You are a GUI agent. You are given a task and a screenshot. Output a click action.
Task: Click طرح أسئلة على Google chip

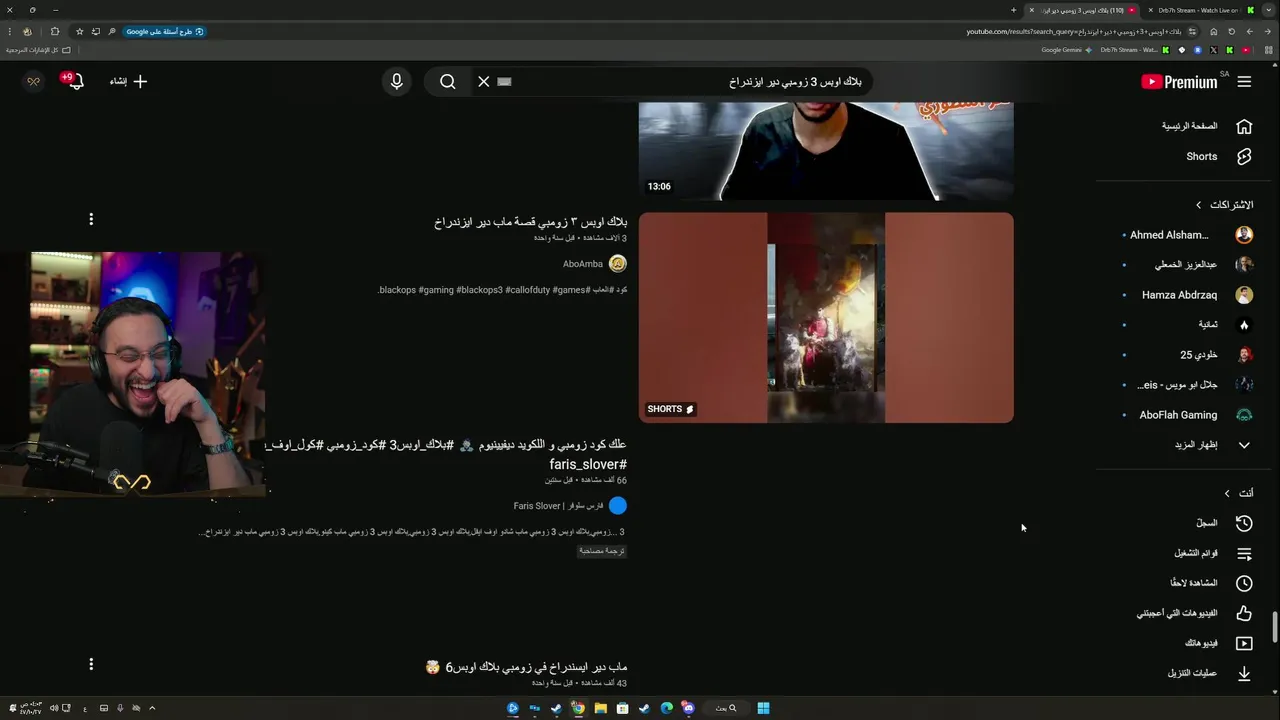tap(165, 32)
